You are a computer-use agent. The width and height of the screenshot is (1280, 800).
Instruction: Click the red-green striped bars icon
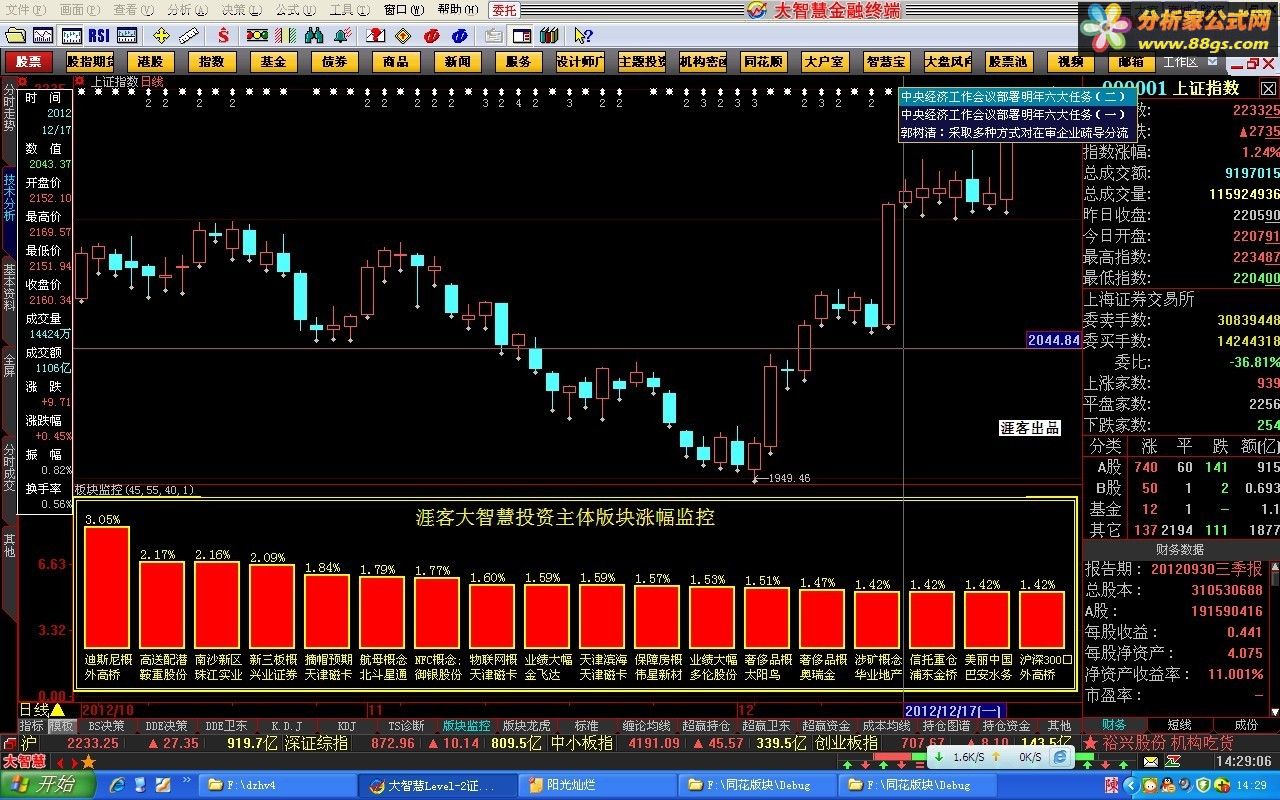283,36
